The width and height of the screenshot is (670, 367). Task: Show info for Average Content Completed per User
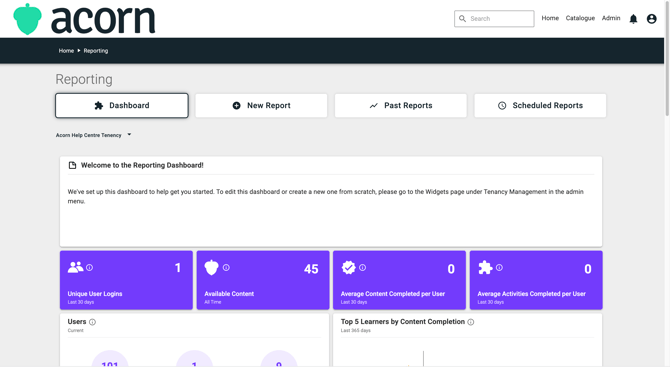(362, 267)
